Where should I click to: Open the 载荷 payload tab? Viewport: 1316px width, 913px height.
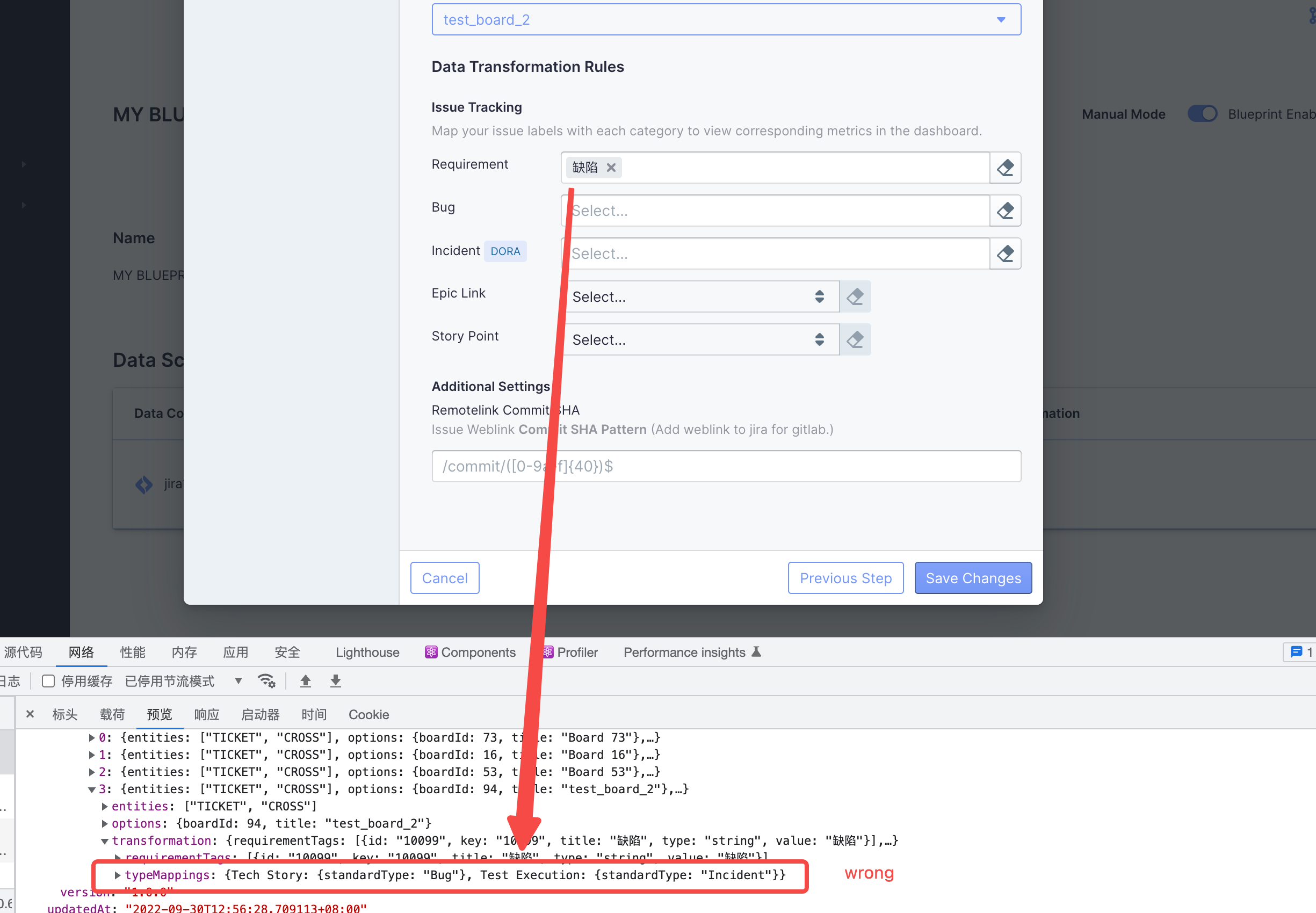coord(112,714)
